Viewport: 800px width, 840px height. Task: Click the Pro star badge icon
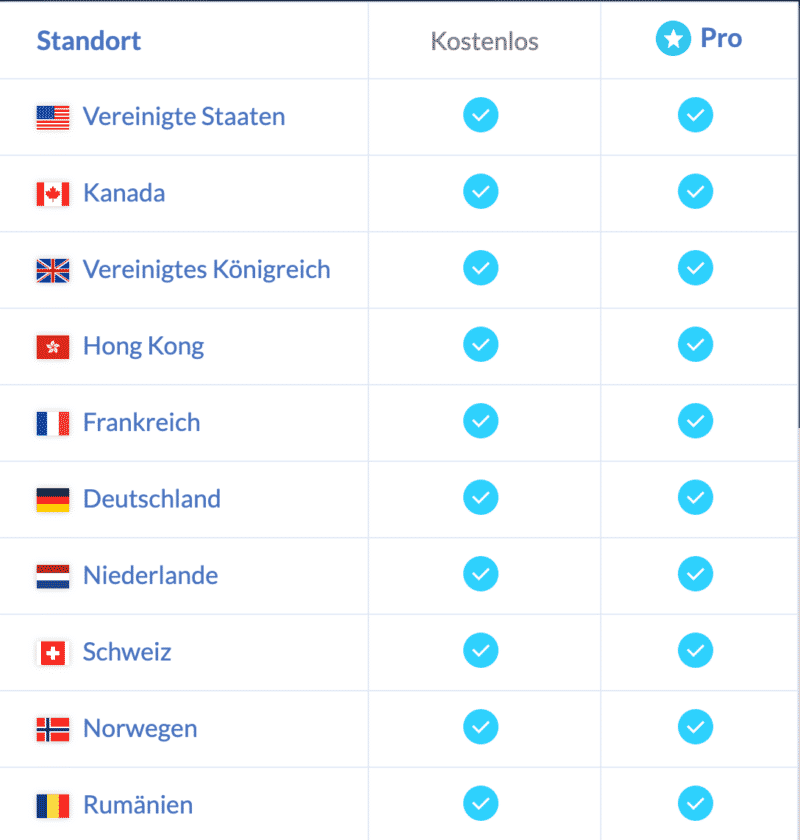(x=673, y=39)
